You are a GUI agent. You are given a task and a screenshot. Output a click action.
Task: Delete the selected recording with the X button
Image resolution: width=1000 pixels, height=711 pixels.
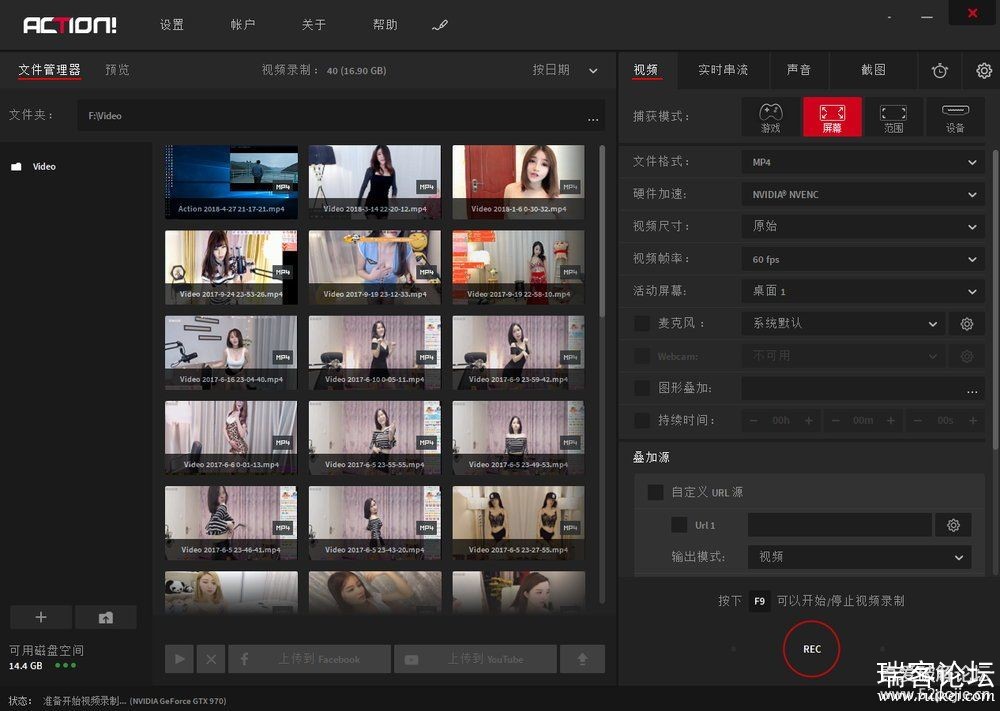pyautogui.click(x=211, y=659)
